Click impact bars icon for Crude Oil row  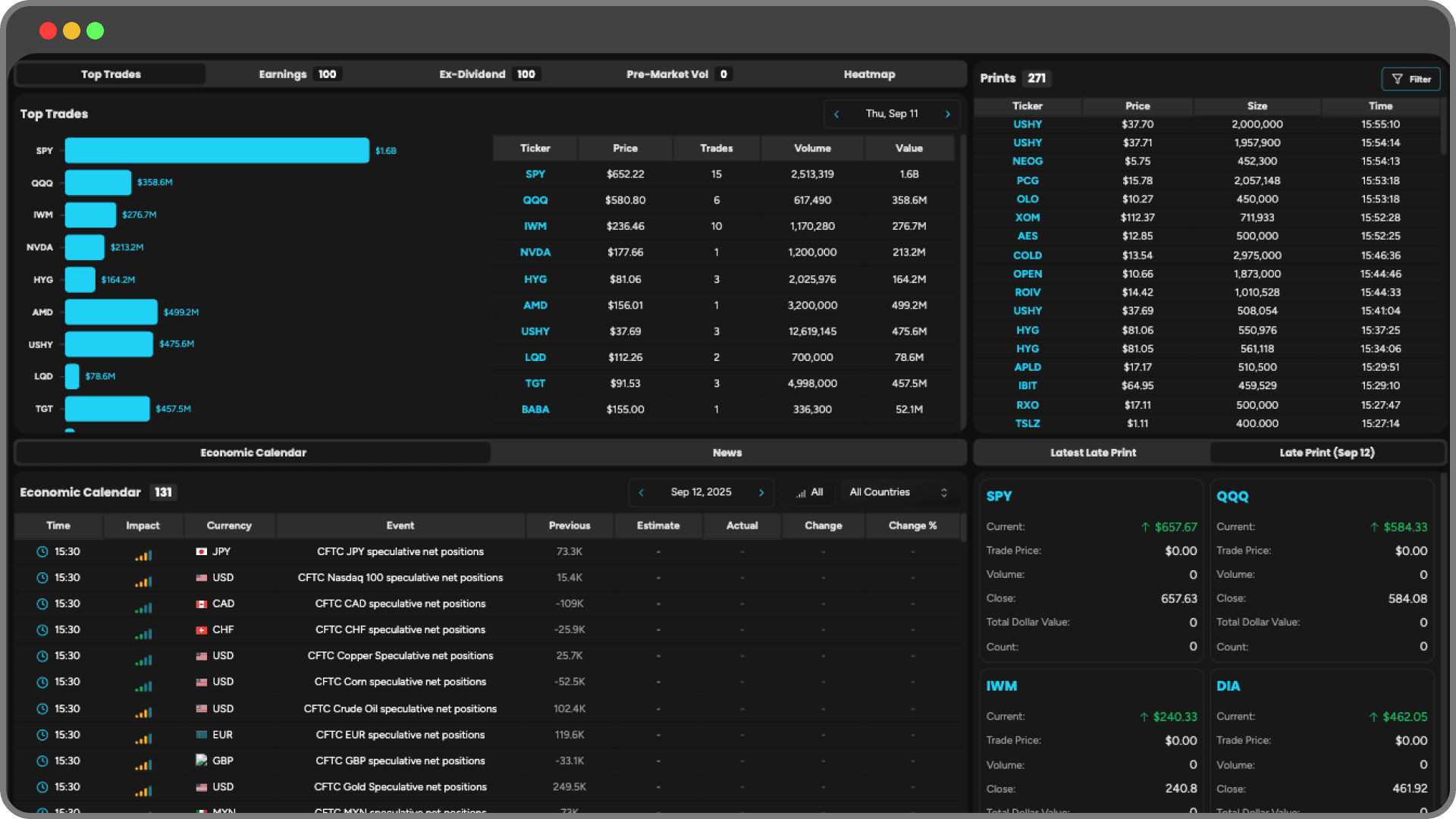coord(143,711)
